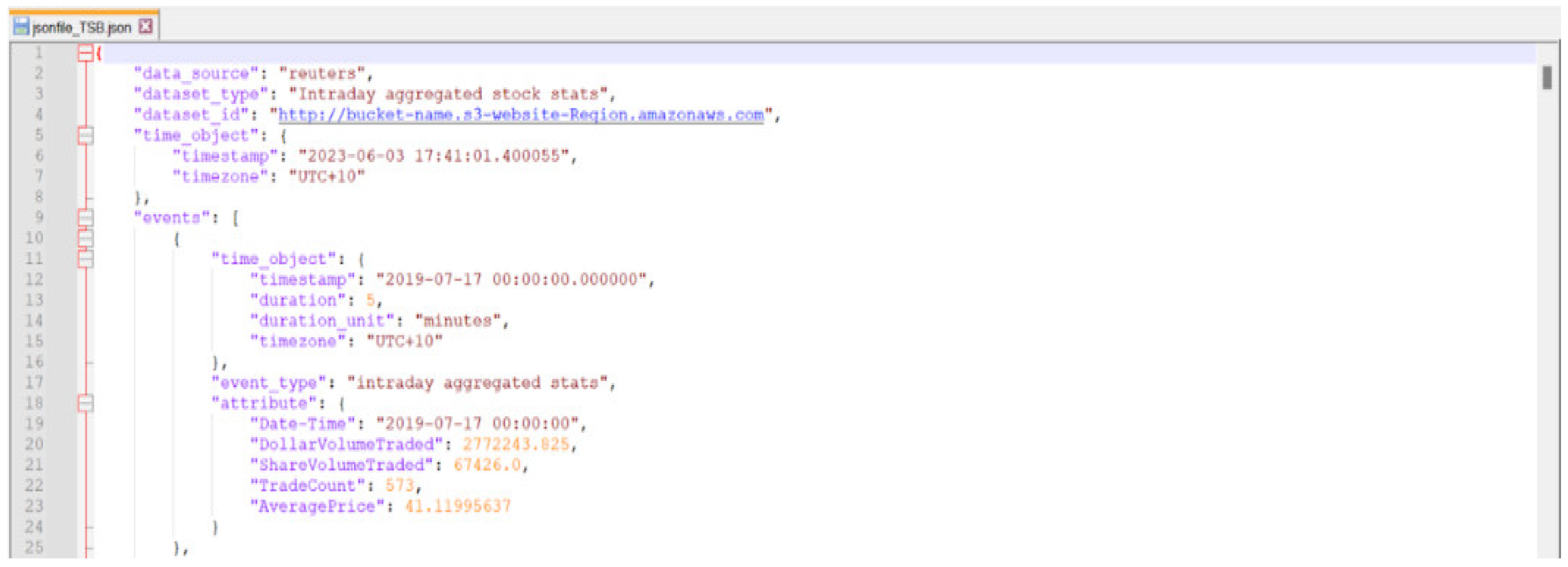Click the disk save-state icon on the tab
The width and height of the screenshot is (1568, 567).
(22, 27)
